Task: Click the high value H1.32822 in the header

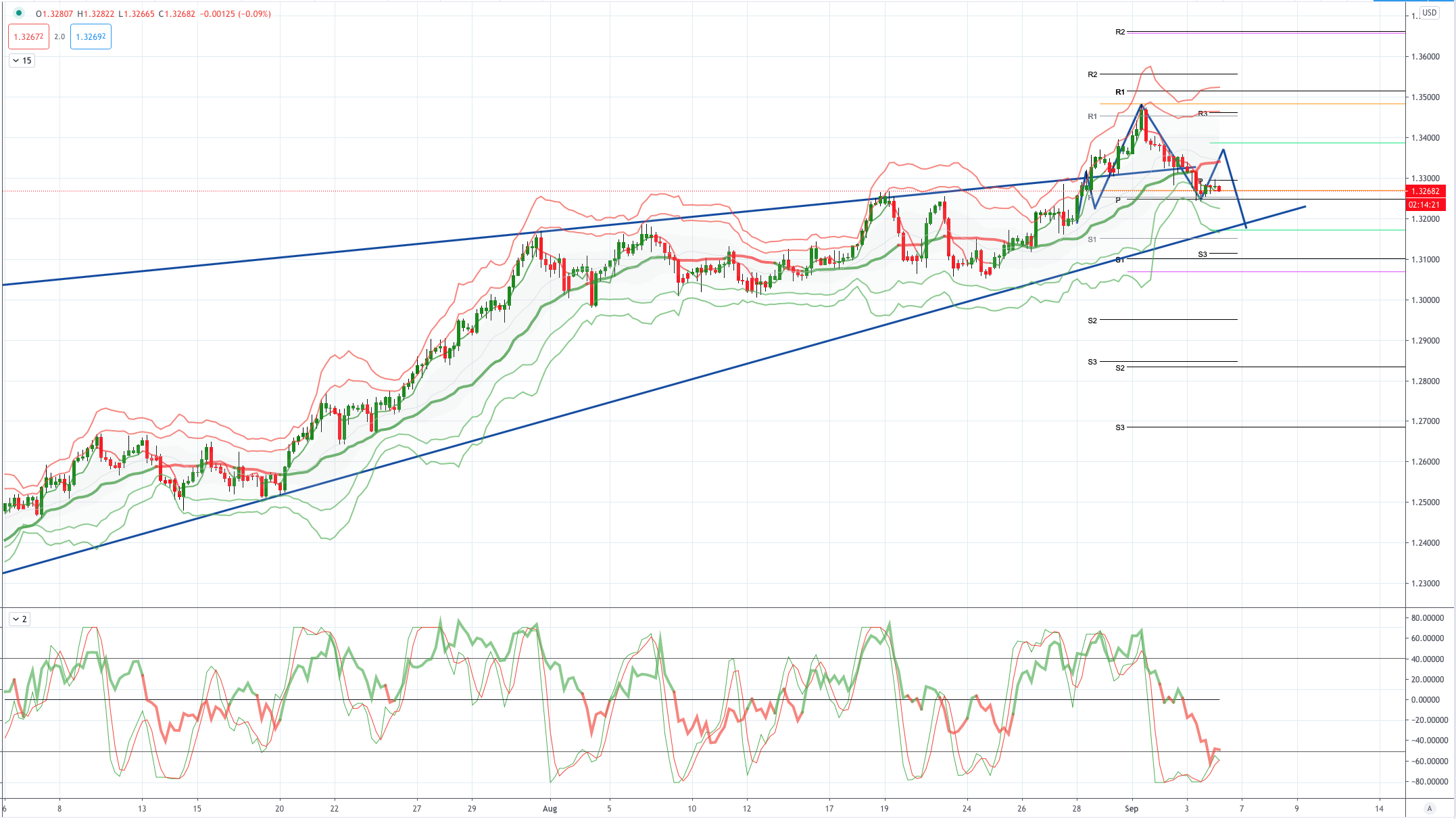Action: (x=95, y=14)
